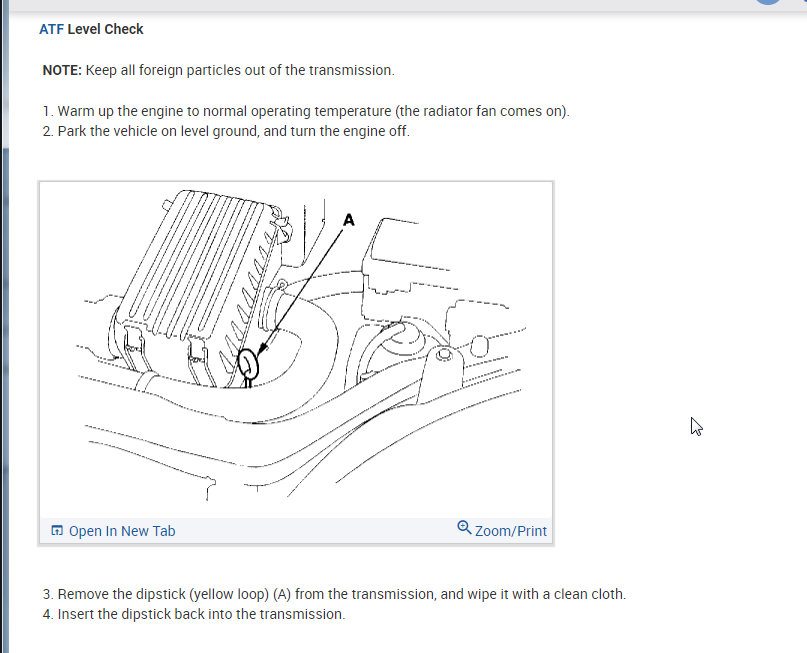Click step 3 'Remove the dipstick (yellow loop)'
Image resolution: width=807 pixels, height=653 pixels.
(x=334, y=594)
